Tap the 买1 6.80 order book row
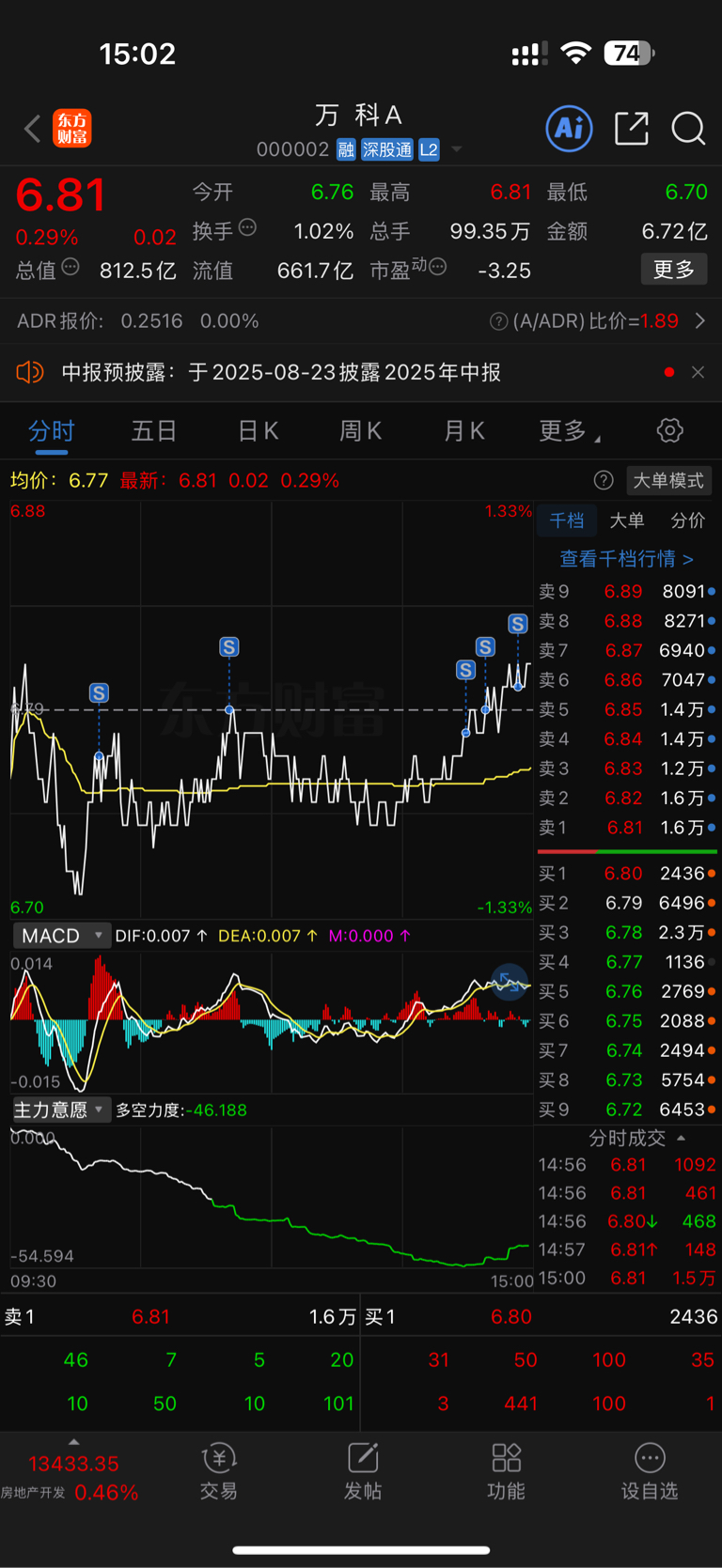The height and width of the screenshot is (1568, 722). [627, 874]
